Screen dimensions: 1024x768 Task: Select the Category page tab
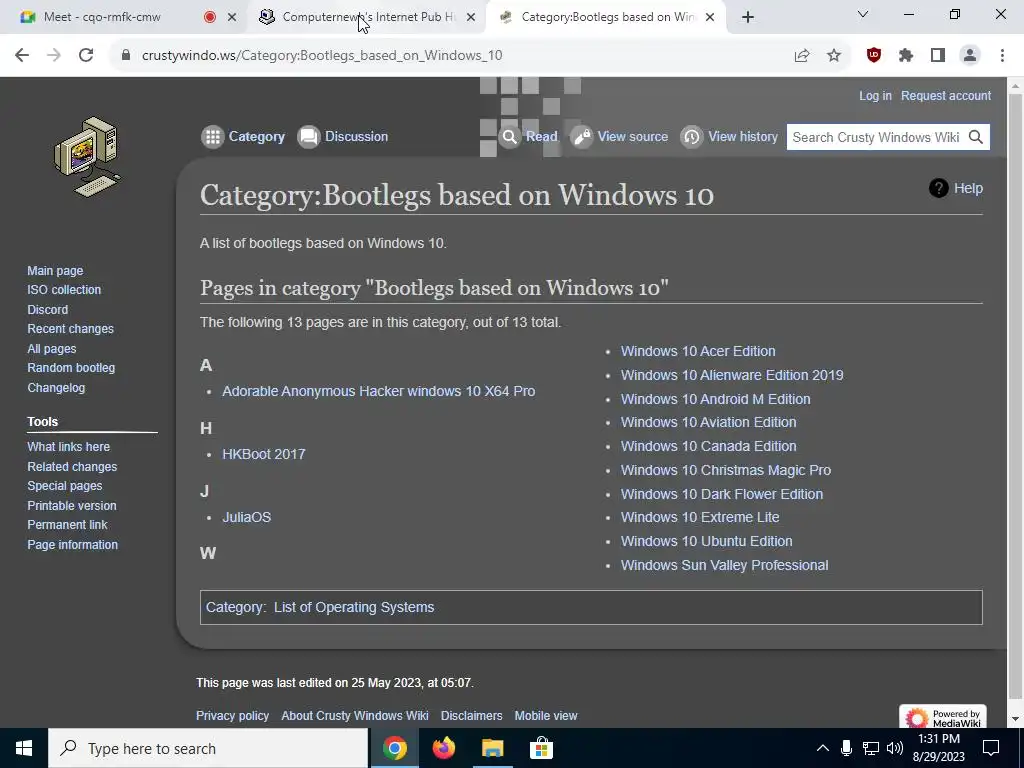tap(244, 136)
